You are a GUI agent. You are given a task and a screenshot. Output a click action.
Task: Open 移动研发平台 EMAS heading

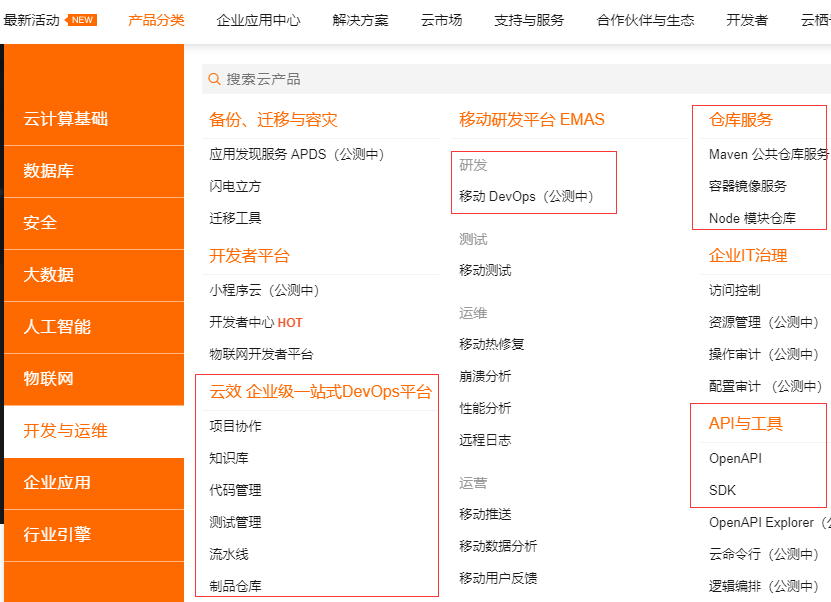tap(532, 120)
